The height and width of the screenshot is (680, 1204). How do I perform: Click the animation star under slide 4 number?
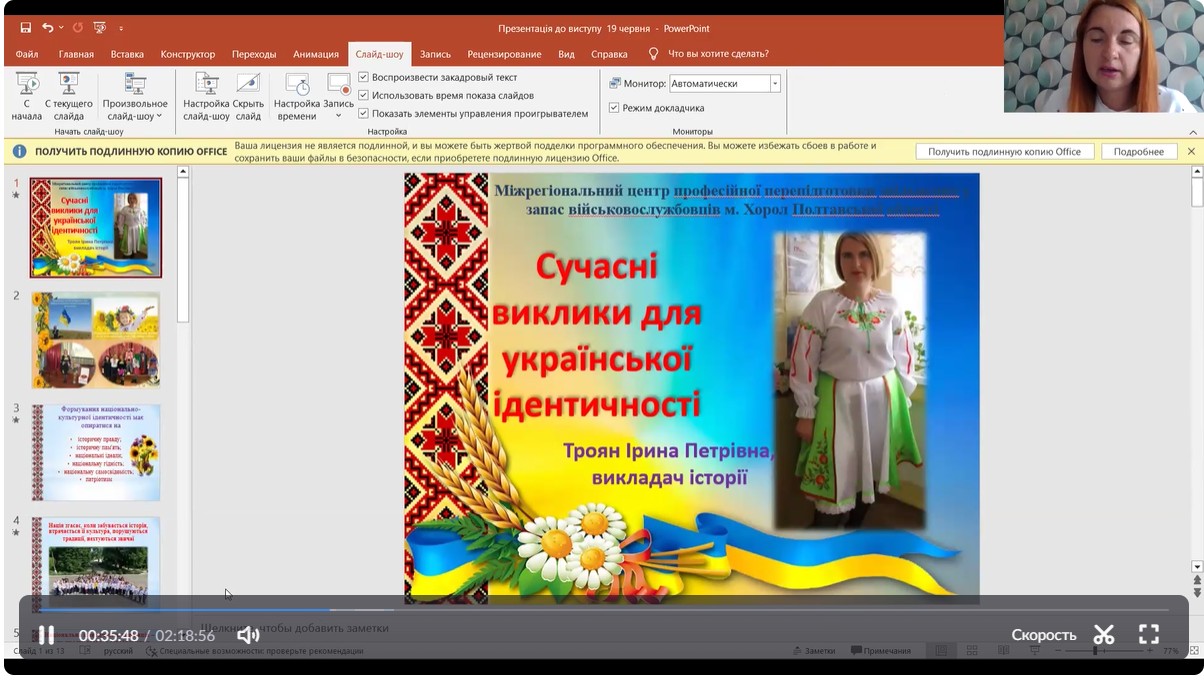tap(16, 532)
